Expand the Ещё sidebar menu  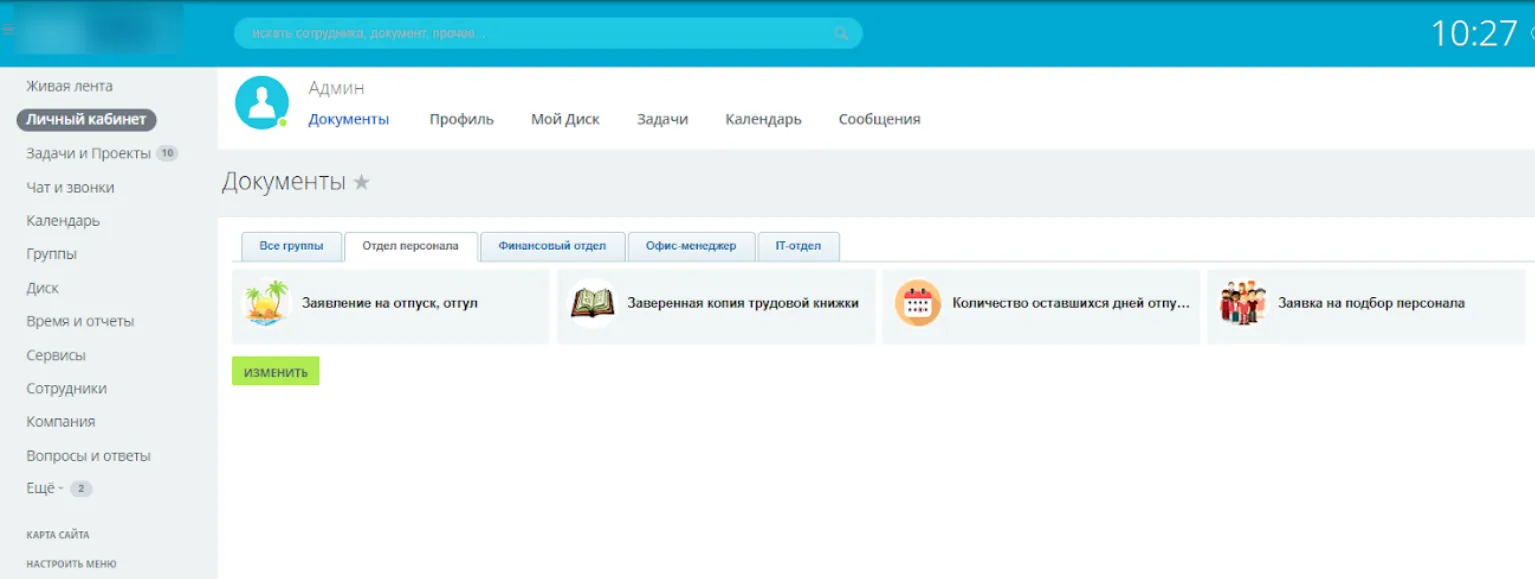click(x=45, y=489)
